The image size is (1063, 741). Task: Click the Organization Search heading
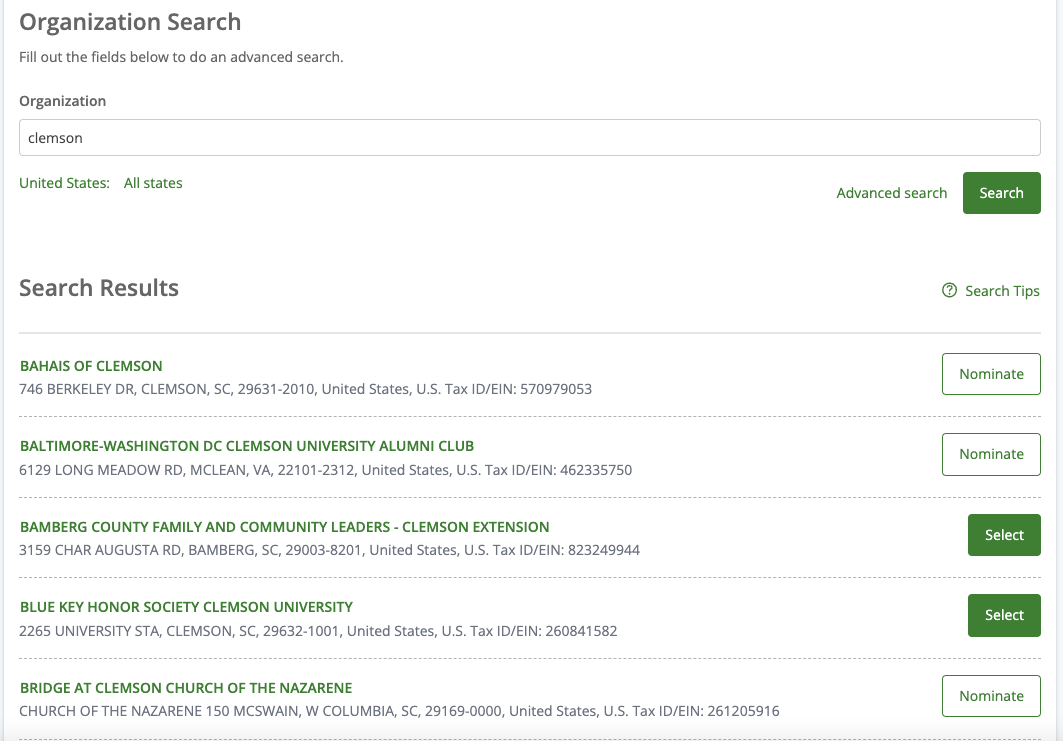(130, 22)
